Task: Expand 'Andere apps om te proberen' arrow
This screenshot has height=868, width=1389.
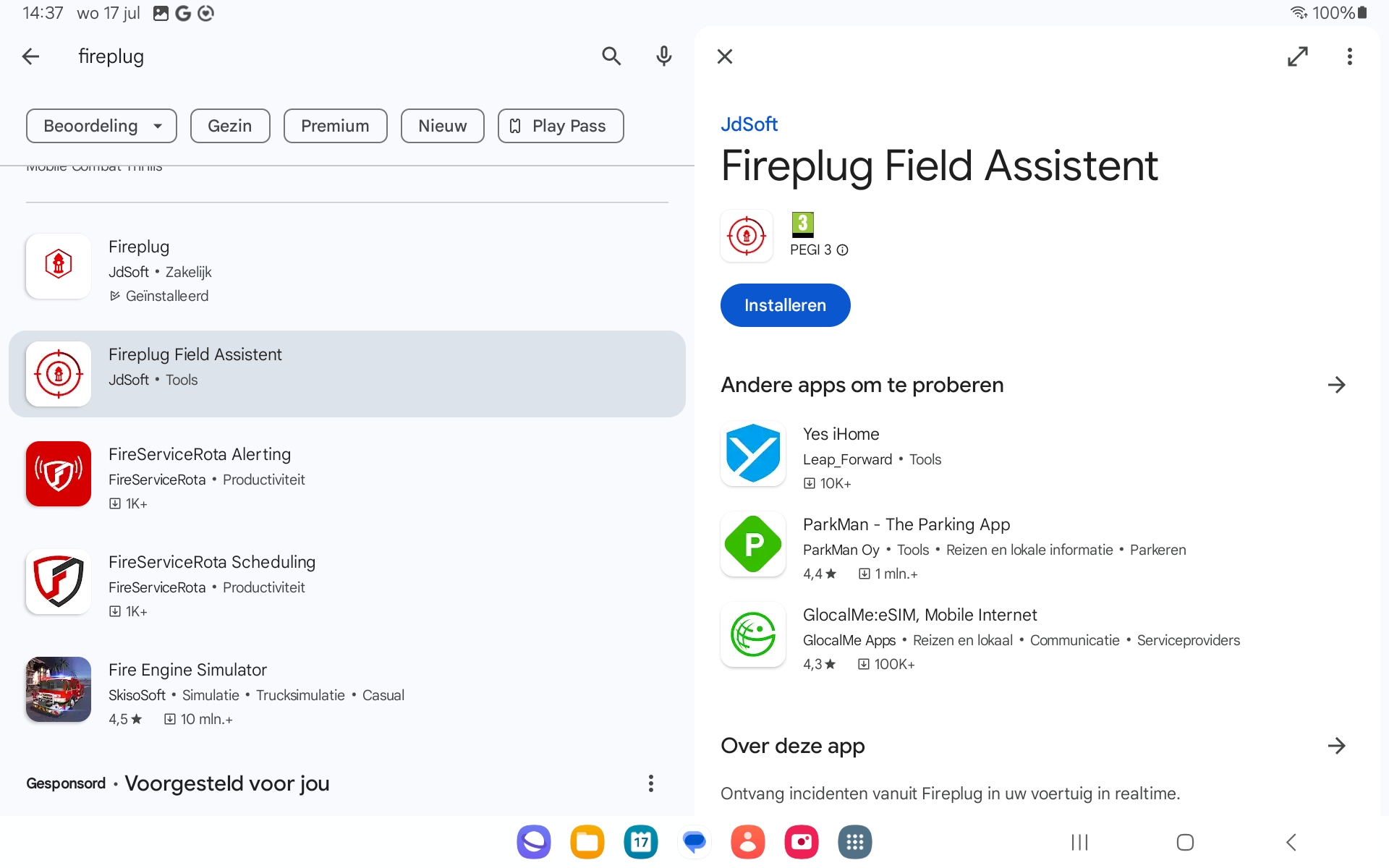Action: click(1336, 385)
